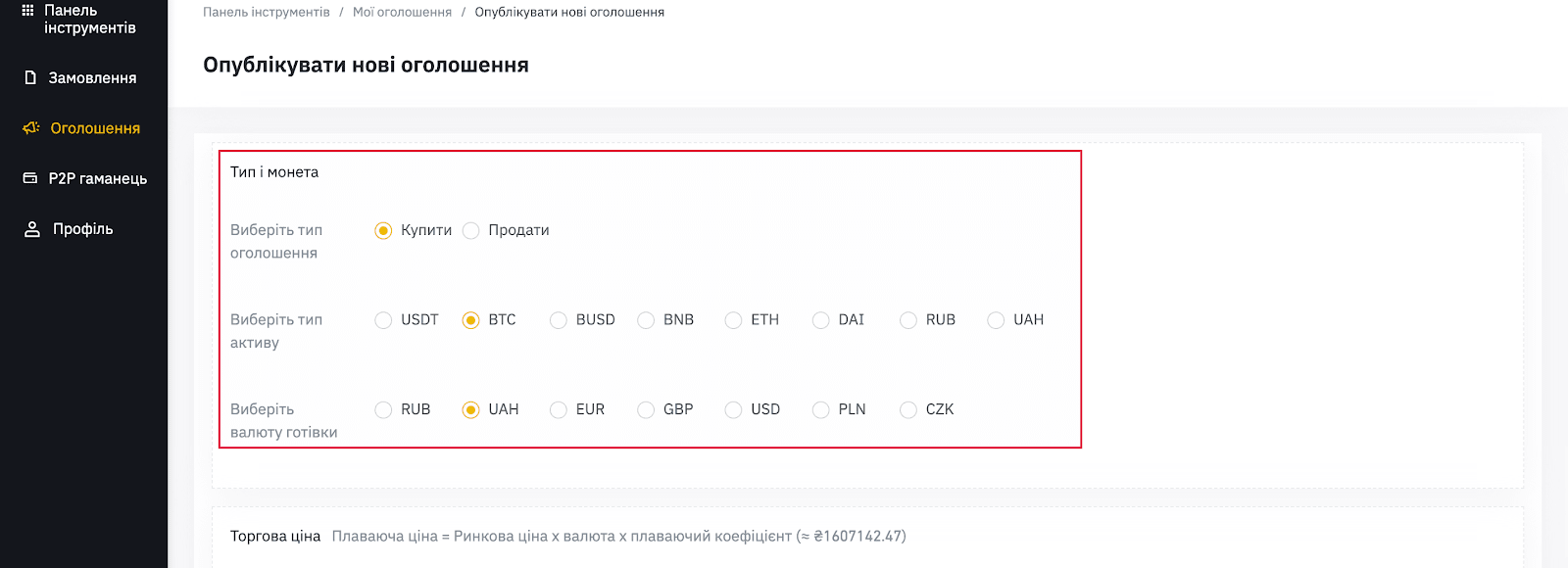Select CZK fiat currency radio
The height and width of the screenshot is (568, 1568).
908,409
